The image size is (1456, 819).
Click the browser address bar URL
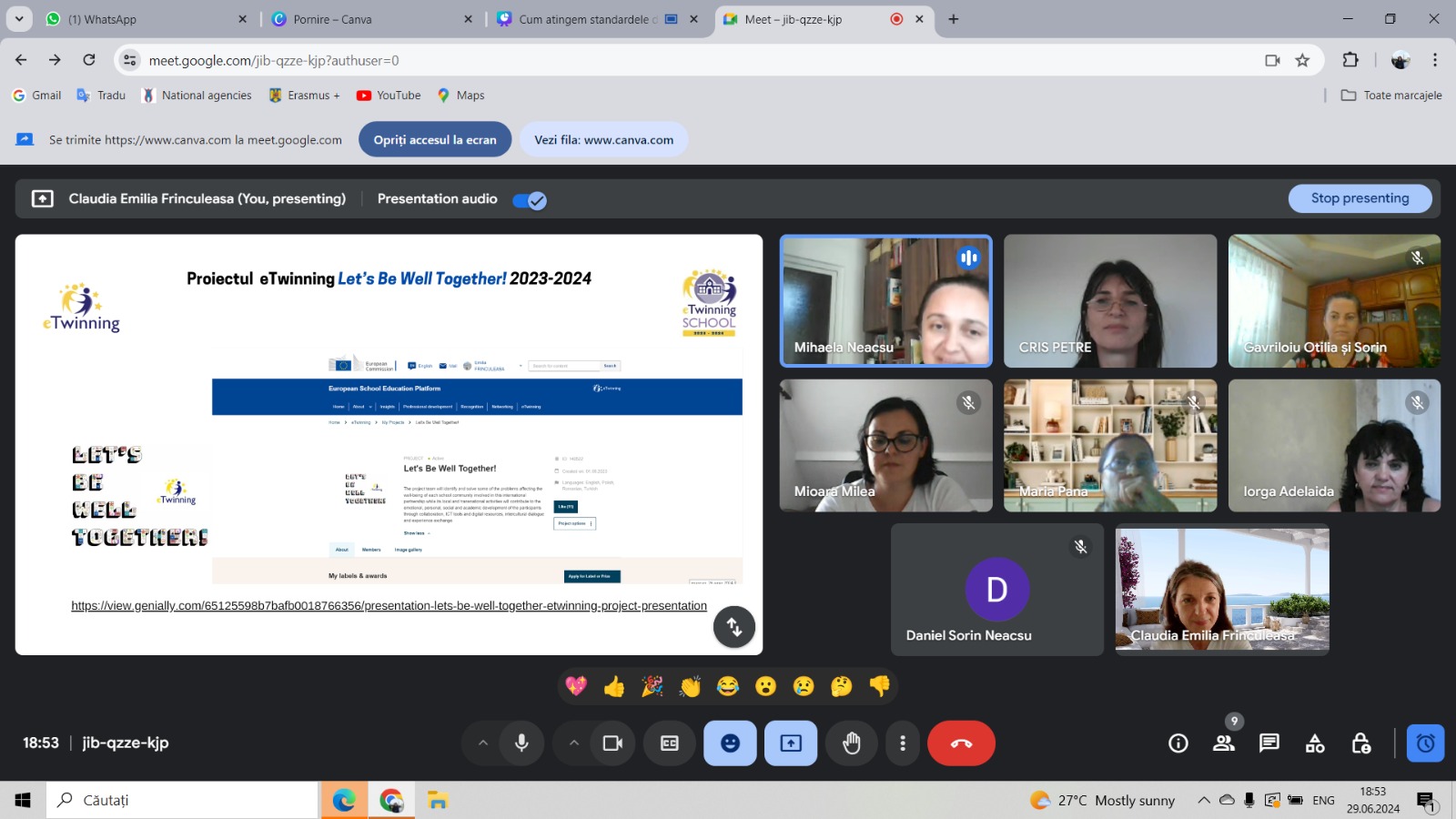(274, 61)
